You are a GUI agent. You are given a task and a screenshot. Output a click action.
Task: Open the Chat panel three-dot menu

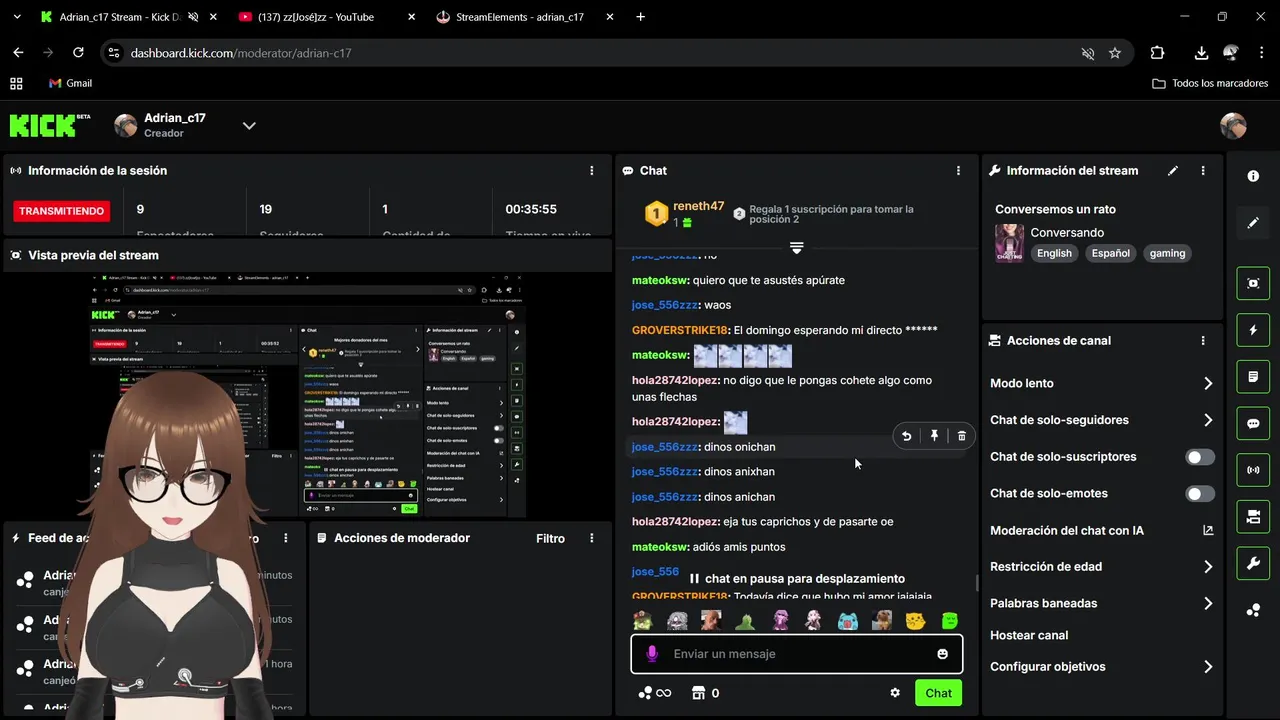pos(958,171)
